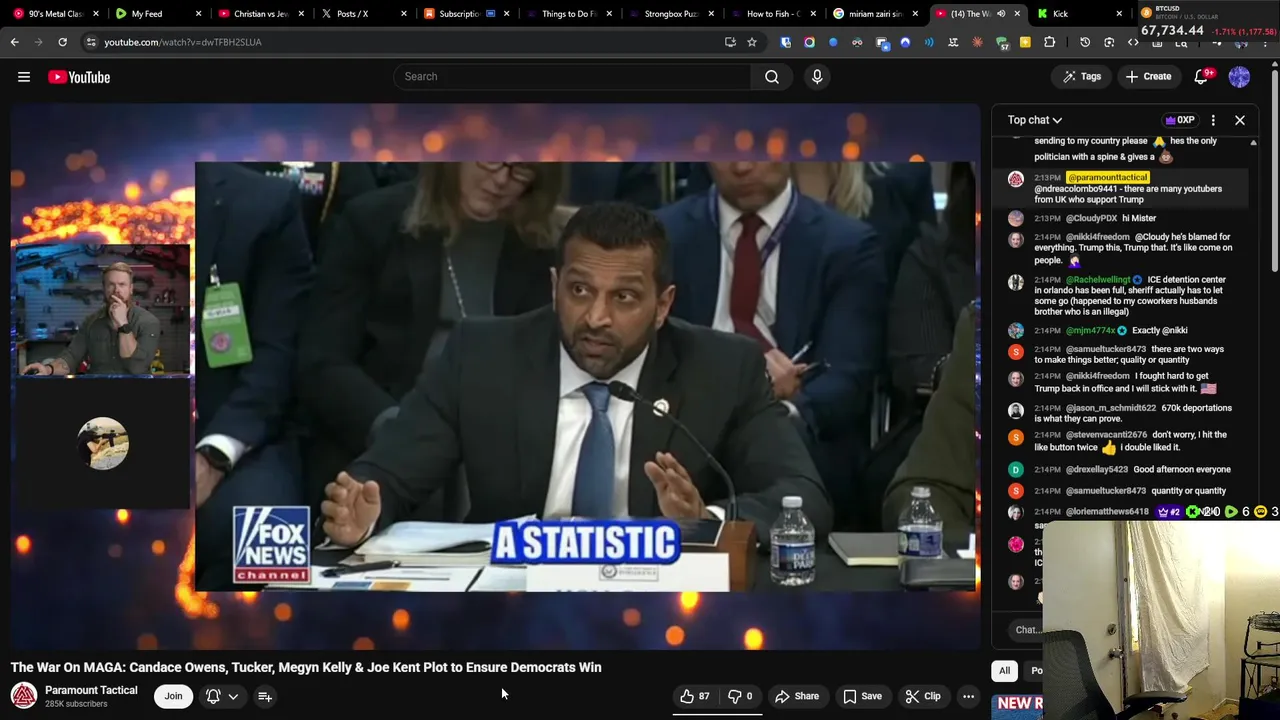The height and width of the screenshot is (720, 1280).
Task: Dislike the video with thumbs down
Action: [740, 696]
